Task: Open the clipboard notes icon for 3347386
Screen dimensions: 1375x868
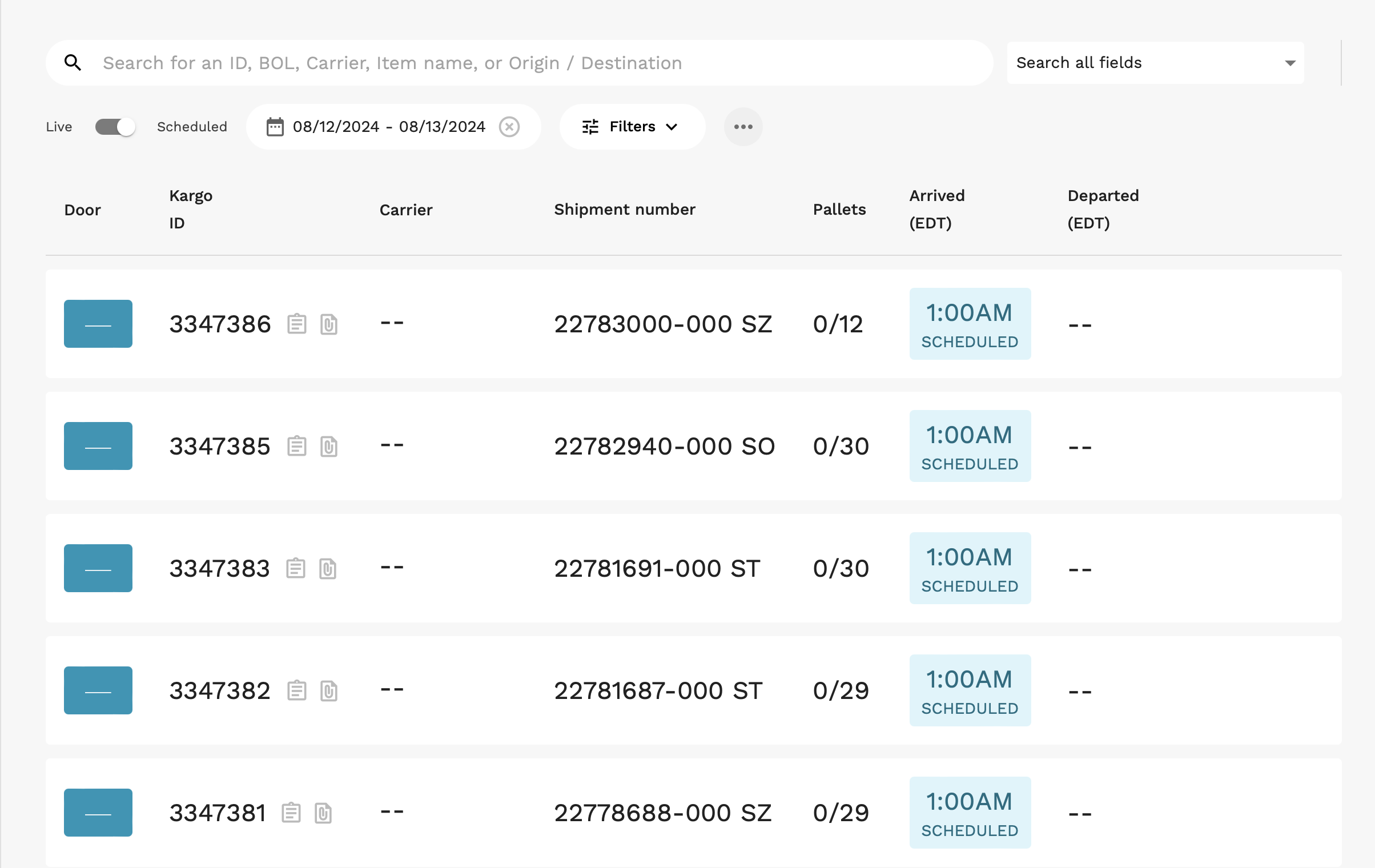Action: (x=297, y=323)
